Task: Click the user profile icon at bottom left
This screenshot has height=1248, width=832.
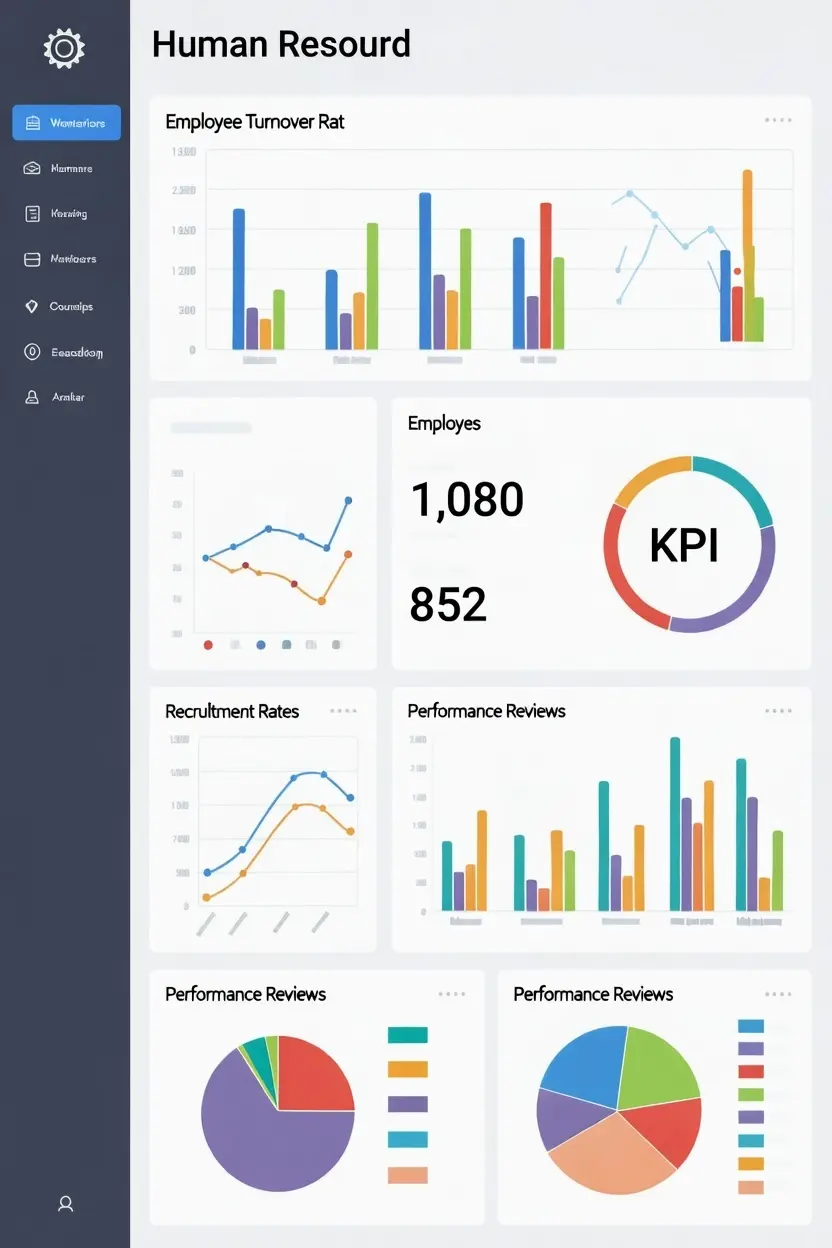Action: 65,1203
